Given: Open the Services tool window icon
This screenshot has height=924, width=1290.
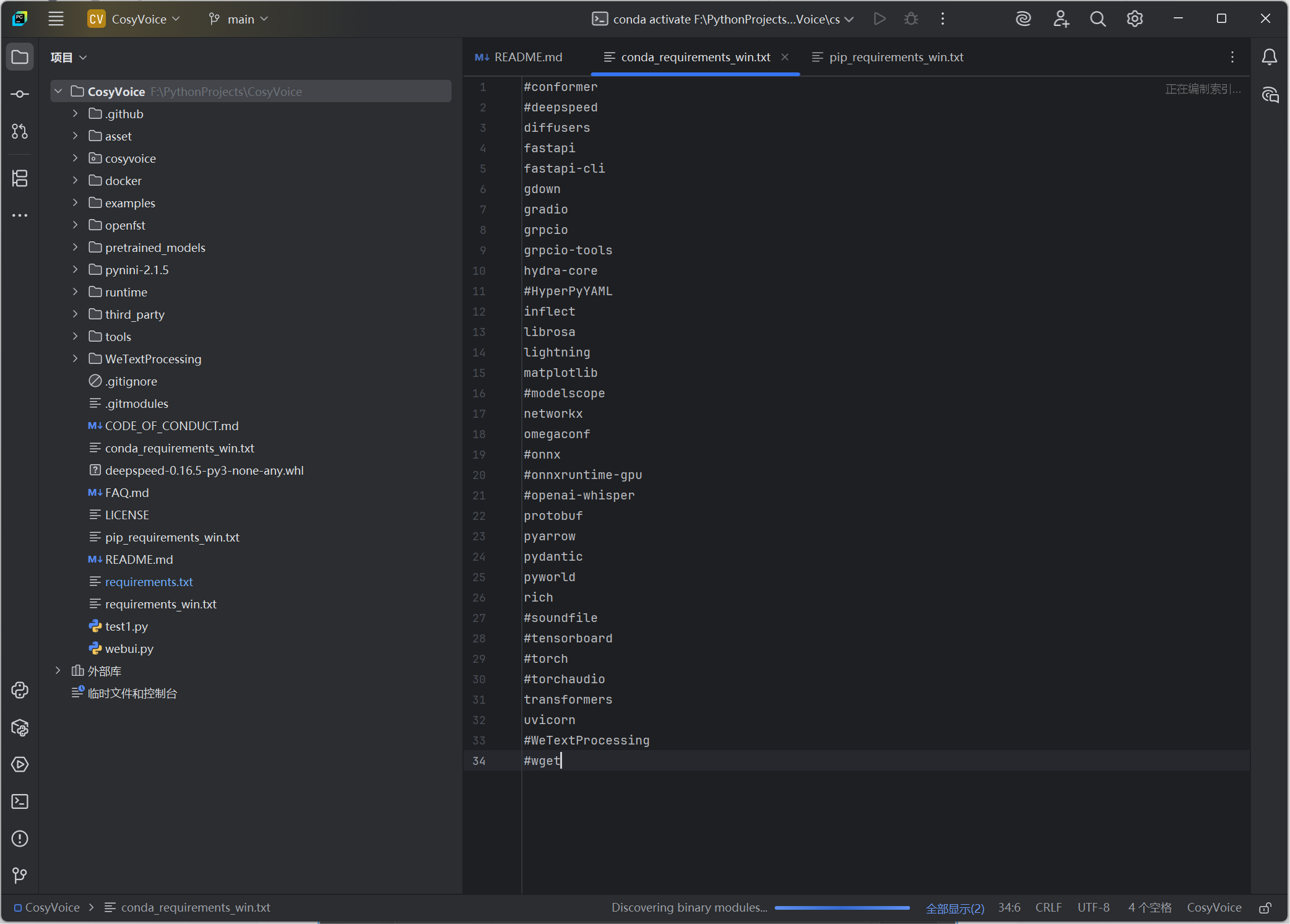Looking at the screenshot, I should [20, 764].
